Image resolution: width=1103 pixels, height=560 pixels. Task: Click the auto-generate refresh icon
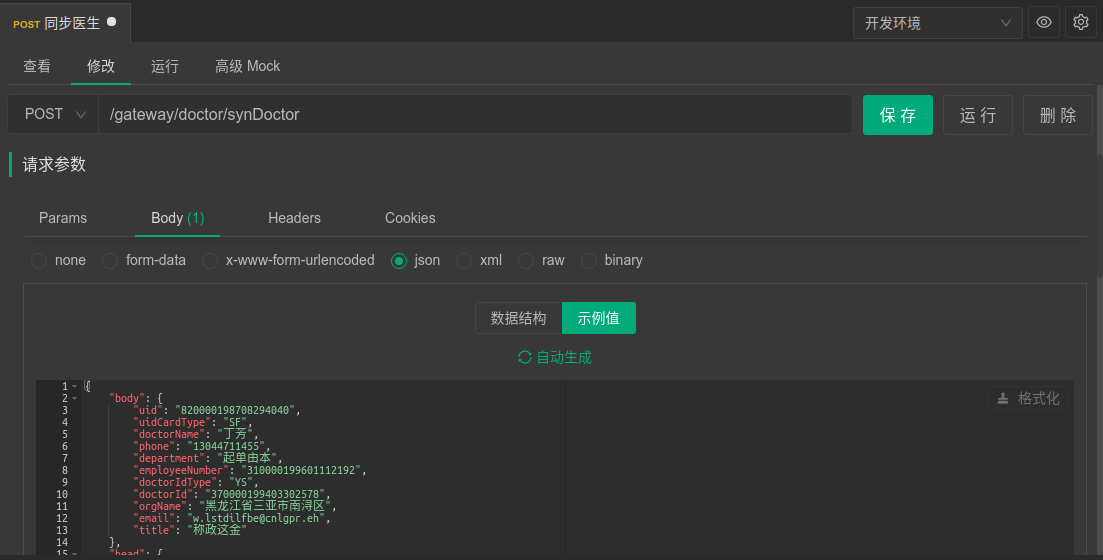[x=525, y=357]
